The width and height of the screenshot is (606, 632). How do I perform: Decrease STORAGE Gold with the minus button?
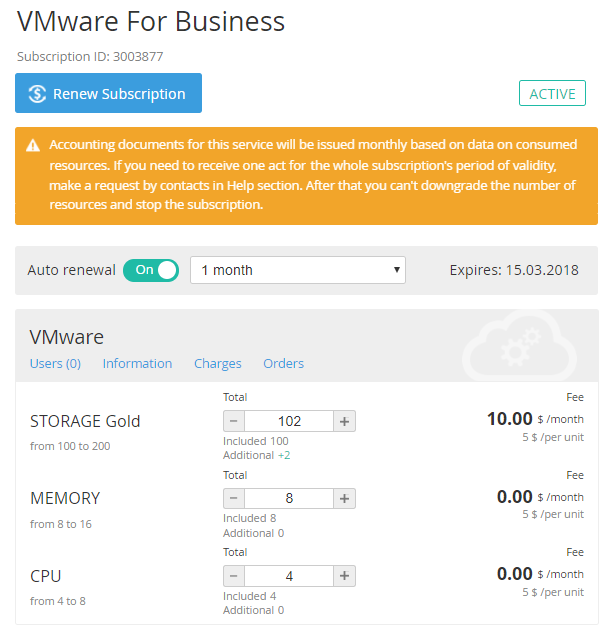(x=234, y=421)
